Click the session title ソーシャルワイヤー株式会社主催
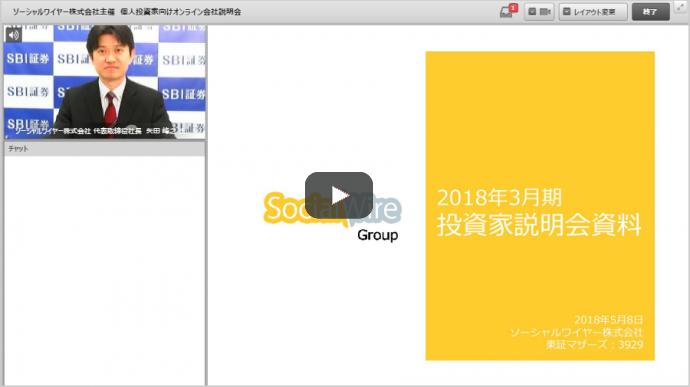Image resolution: width=690 pixels, height=387 pixels. coord(63,12)
